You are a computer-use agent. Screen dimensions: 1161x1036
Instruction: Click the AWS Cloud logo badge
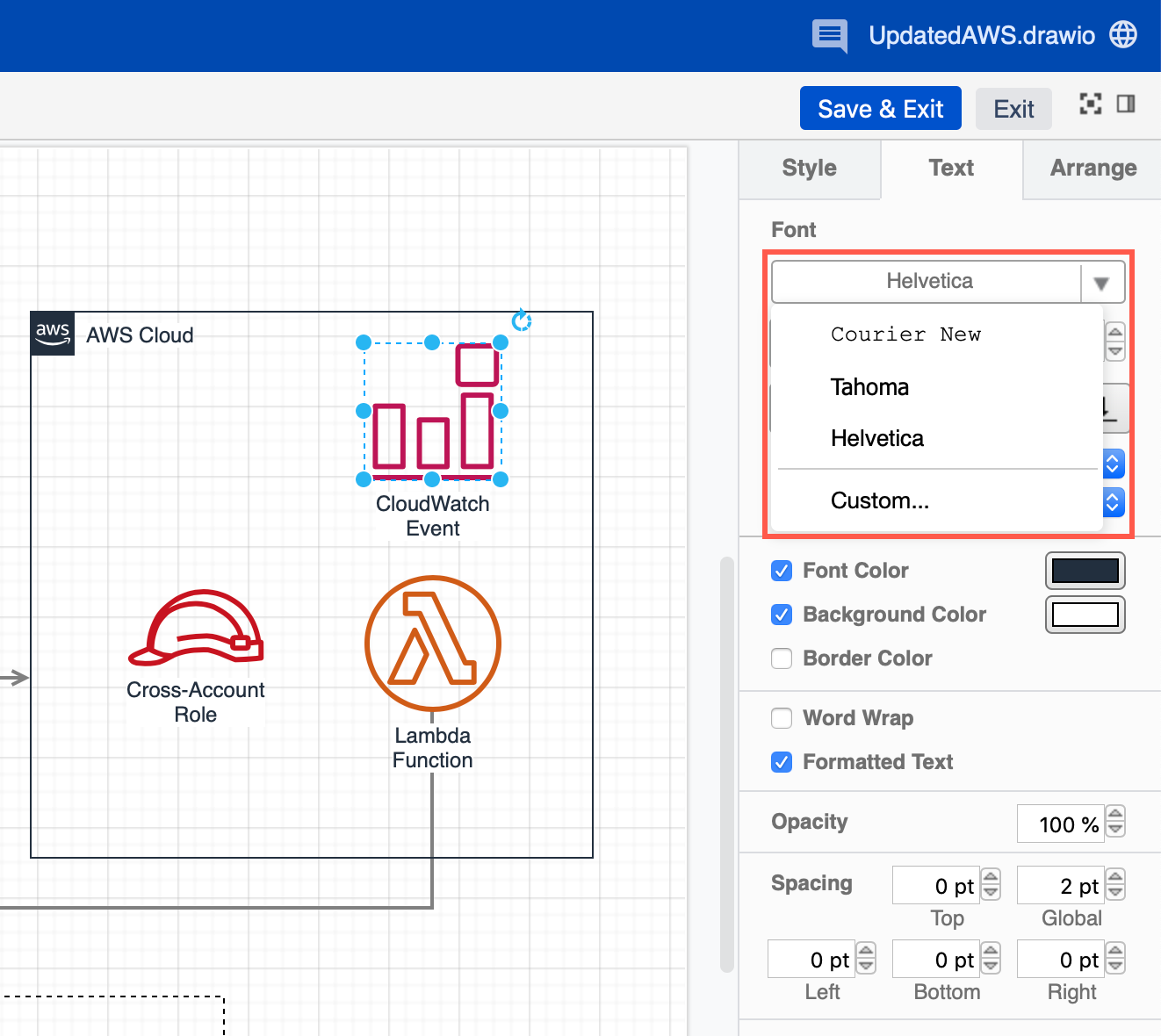pos(52,334)
